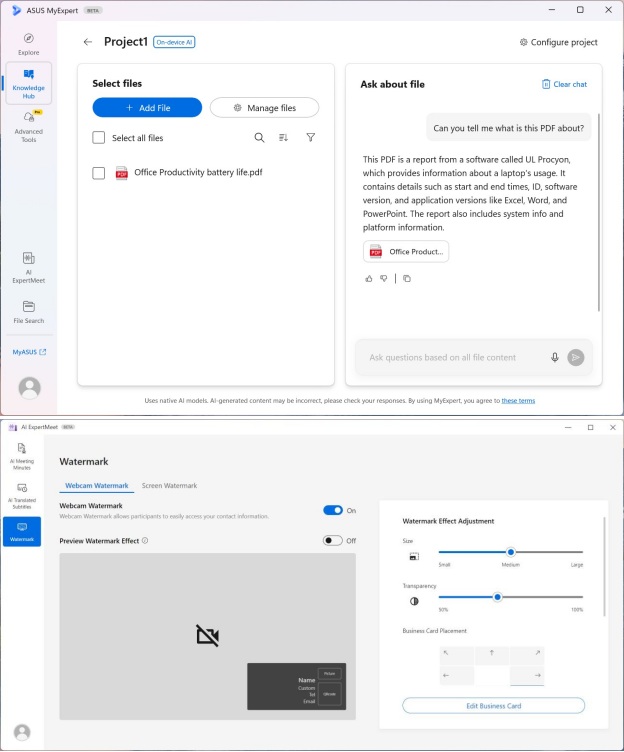This screenshot has width=624, height=752.
Task: Go back from Project1 using the arrow
Action: tap(88, 42)
